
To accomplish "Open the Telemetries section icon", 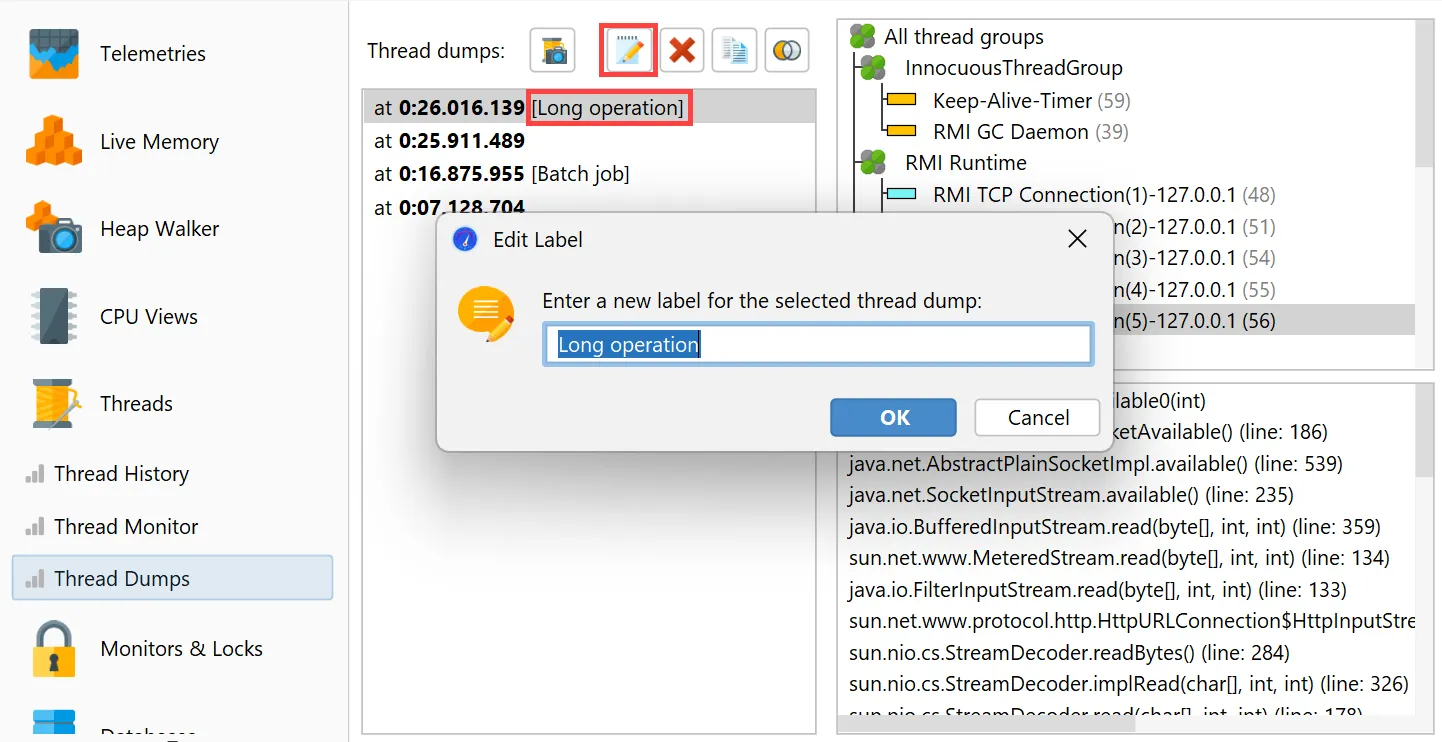I will 54,54.
